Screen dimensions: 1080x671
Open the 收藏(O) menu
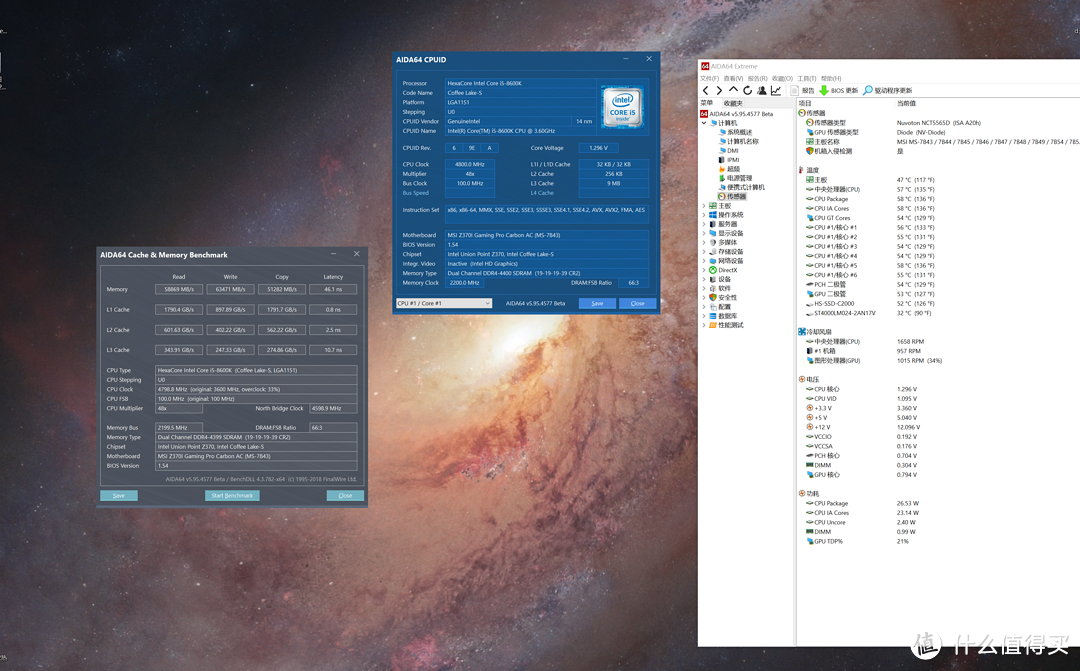(782, 79)
